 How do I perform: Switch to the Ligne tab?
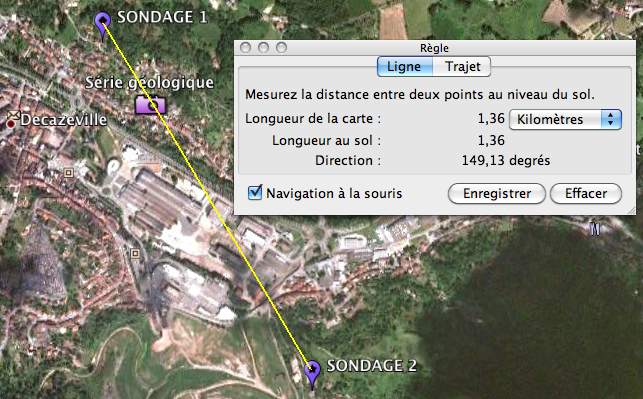tap(404, 66)
